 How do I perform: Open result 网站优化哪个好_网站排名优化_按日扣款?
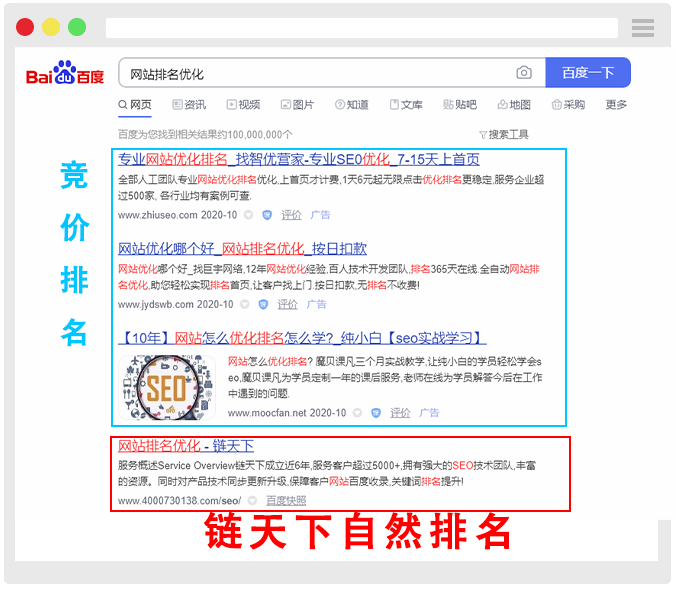coord(242,249)
